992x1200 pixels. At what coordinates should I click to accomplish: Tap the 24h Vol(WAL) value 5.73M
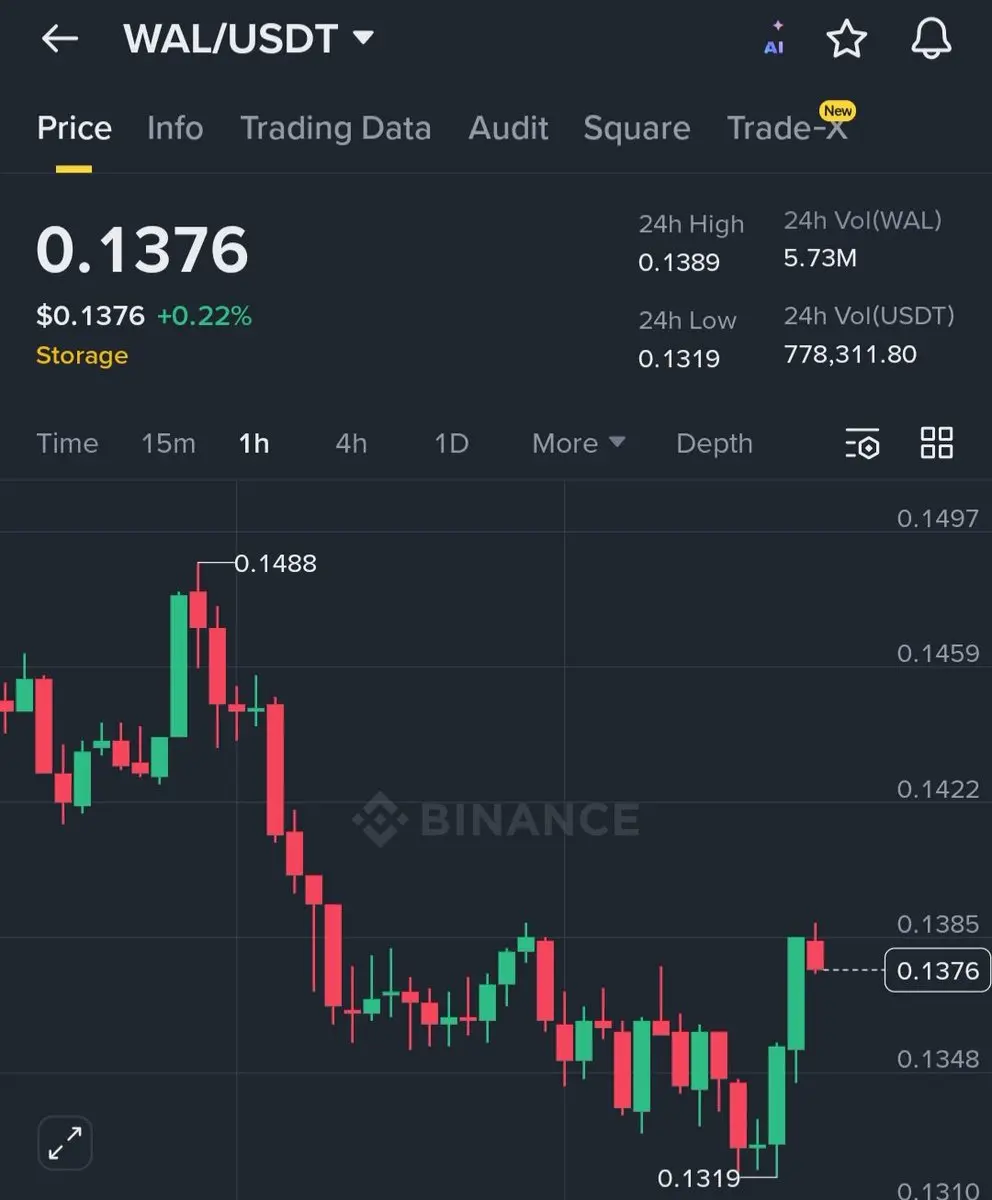tap(820, 258)
